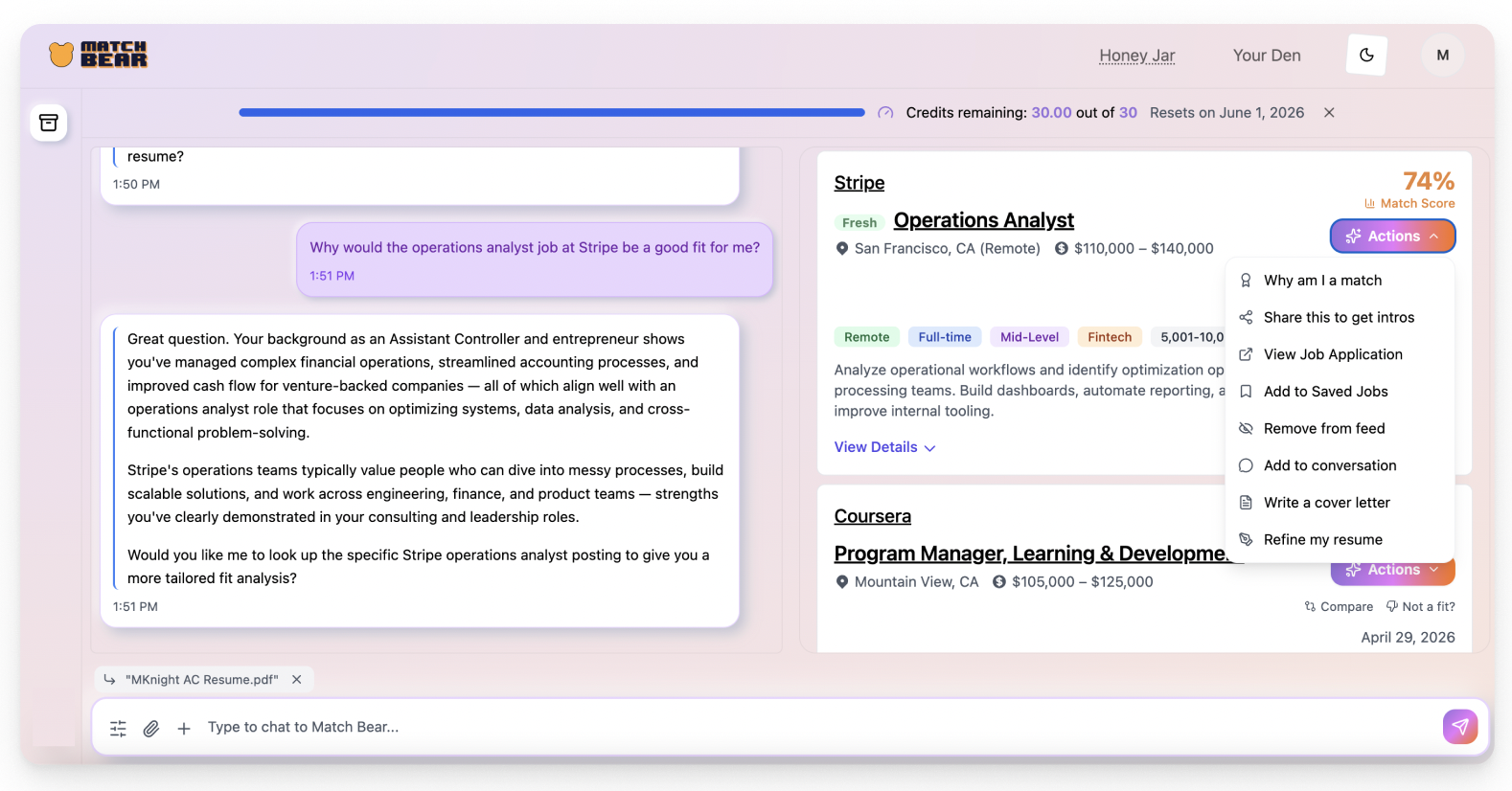Click the credits progress bar
The image size is (1512, 791).
click(552, 112)
